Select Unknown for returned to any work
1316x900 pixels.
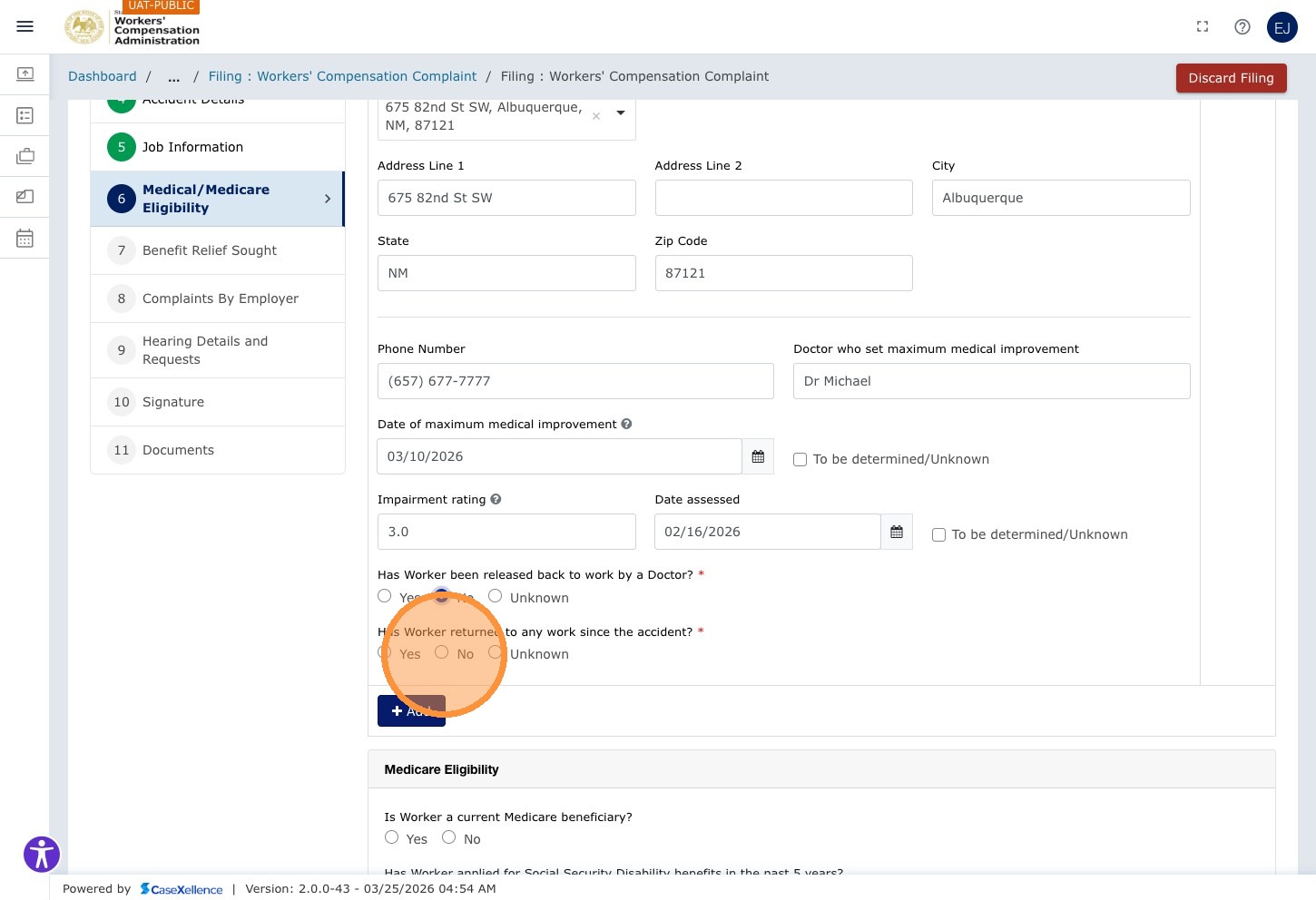[496, 652]
